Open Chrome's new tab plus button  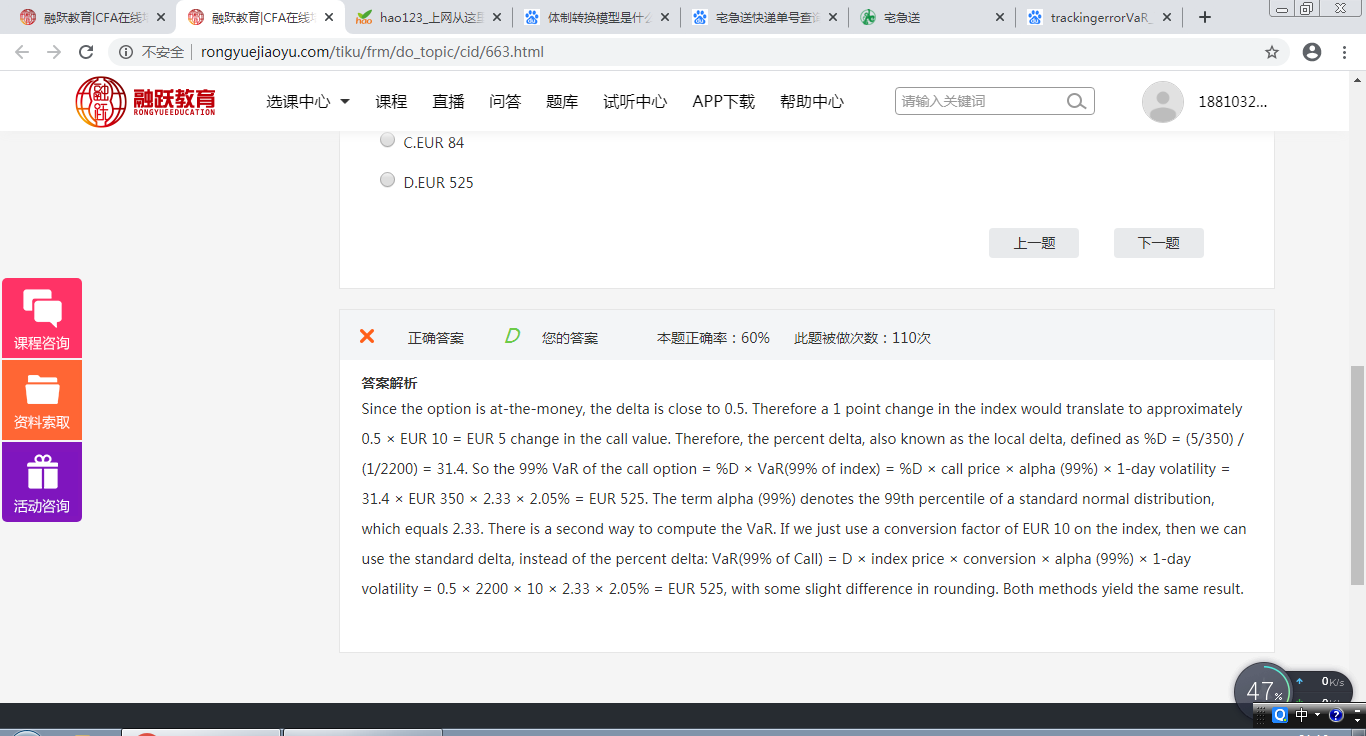[x=1205, y=17]
